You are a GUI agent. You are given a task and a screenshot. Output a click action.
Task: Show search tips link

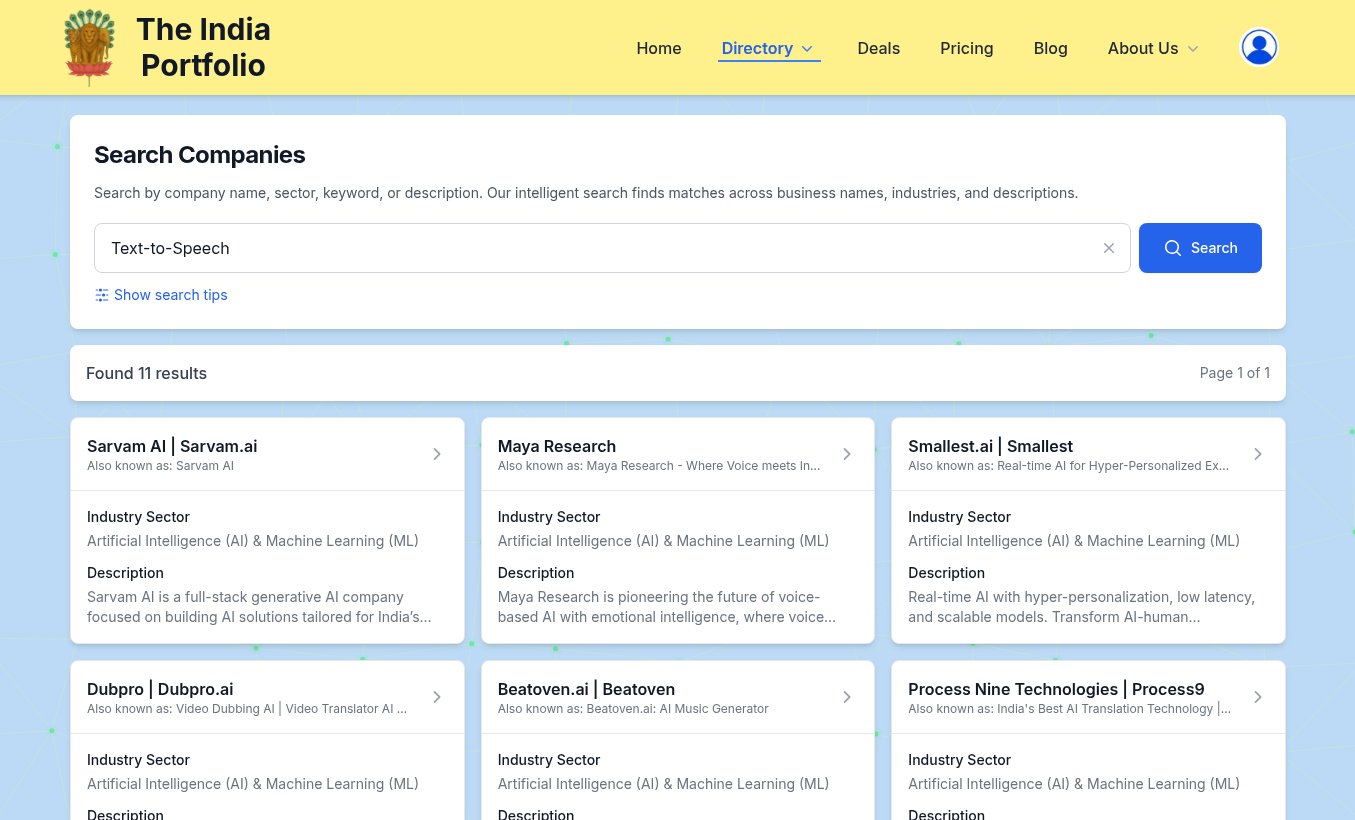(x=171, y=295)
